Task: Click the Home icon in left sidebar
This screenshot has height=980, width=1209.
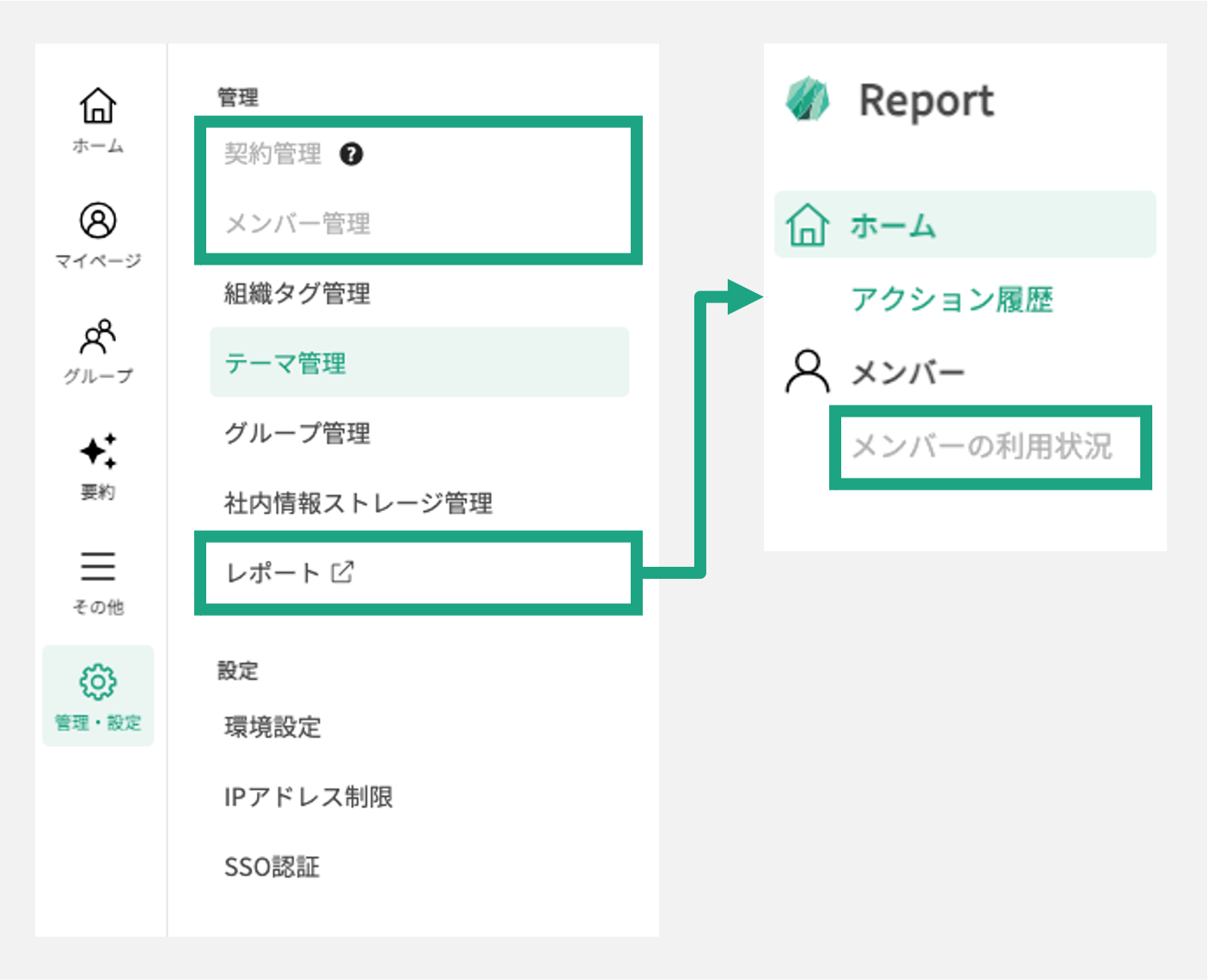Action: pos(98,107)
